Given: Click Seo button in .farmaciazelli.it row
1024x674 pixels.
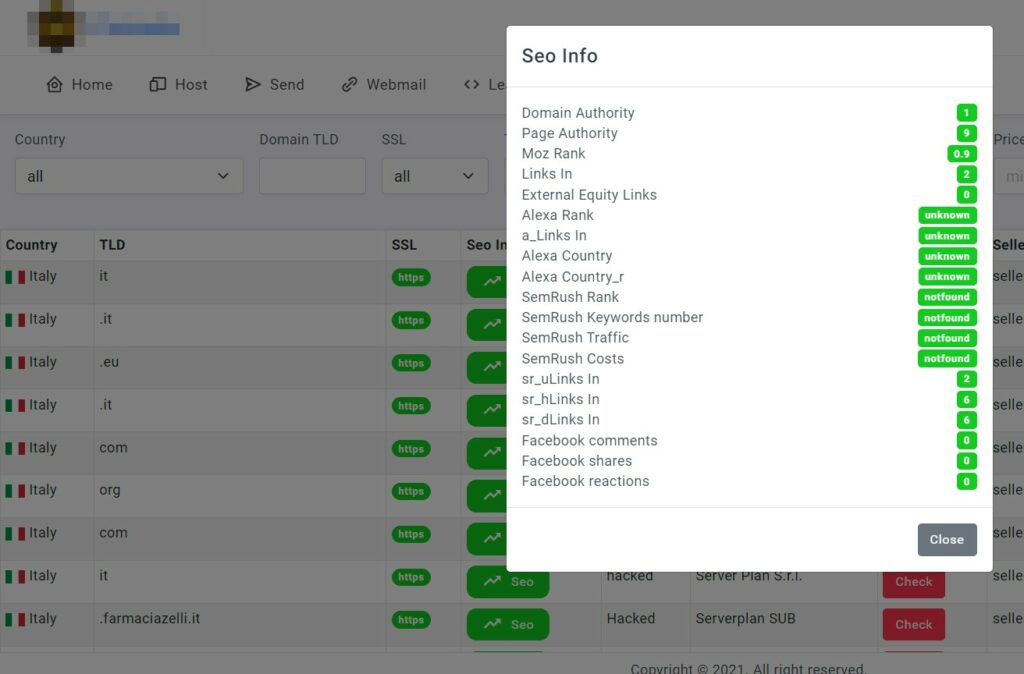Looking at the screenshot, I should point(507,624).
